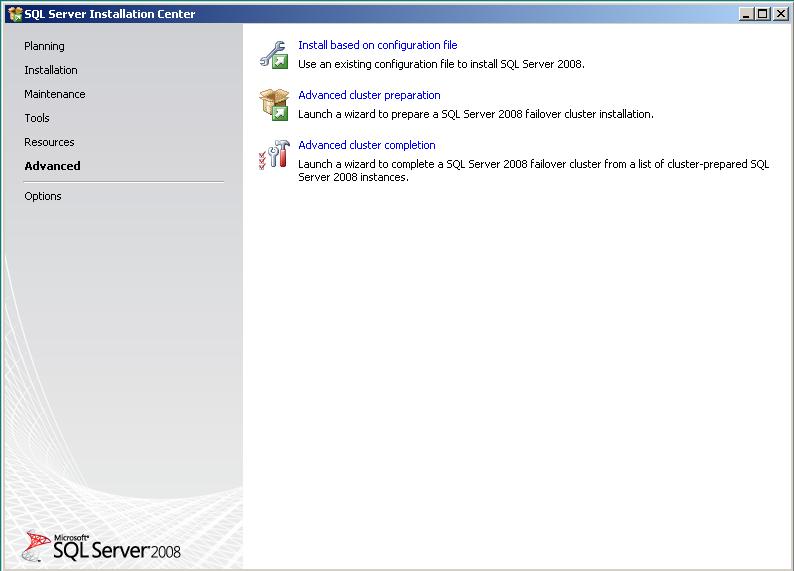Go to the Planning section

tap(44, 46)
